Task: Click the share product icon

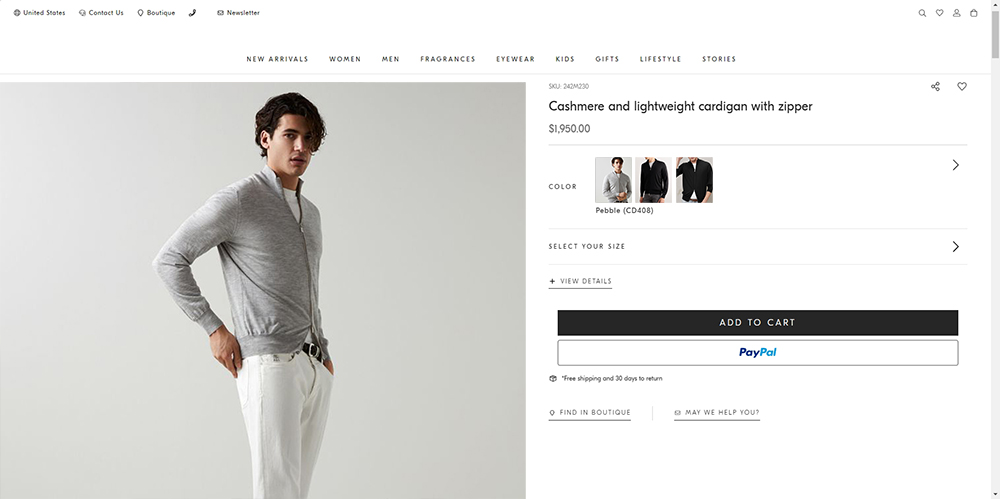Action: [935, 87]
